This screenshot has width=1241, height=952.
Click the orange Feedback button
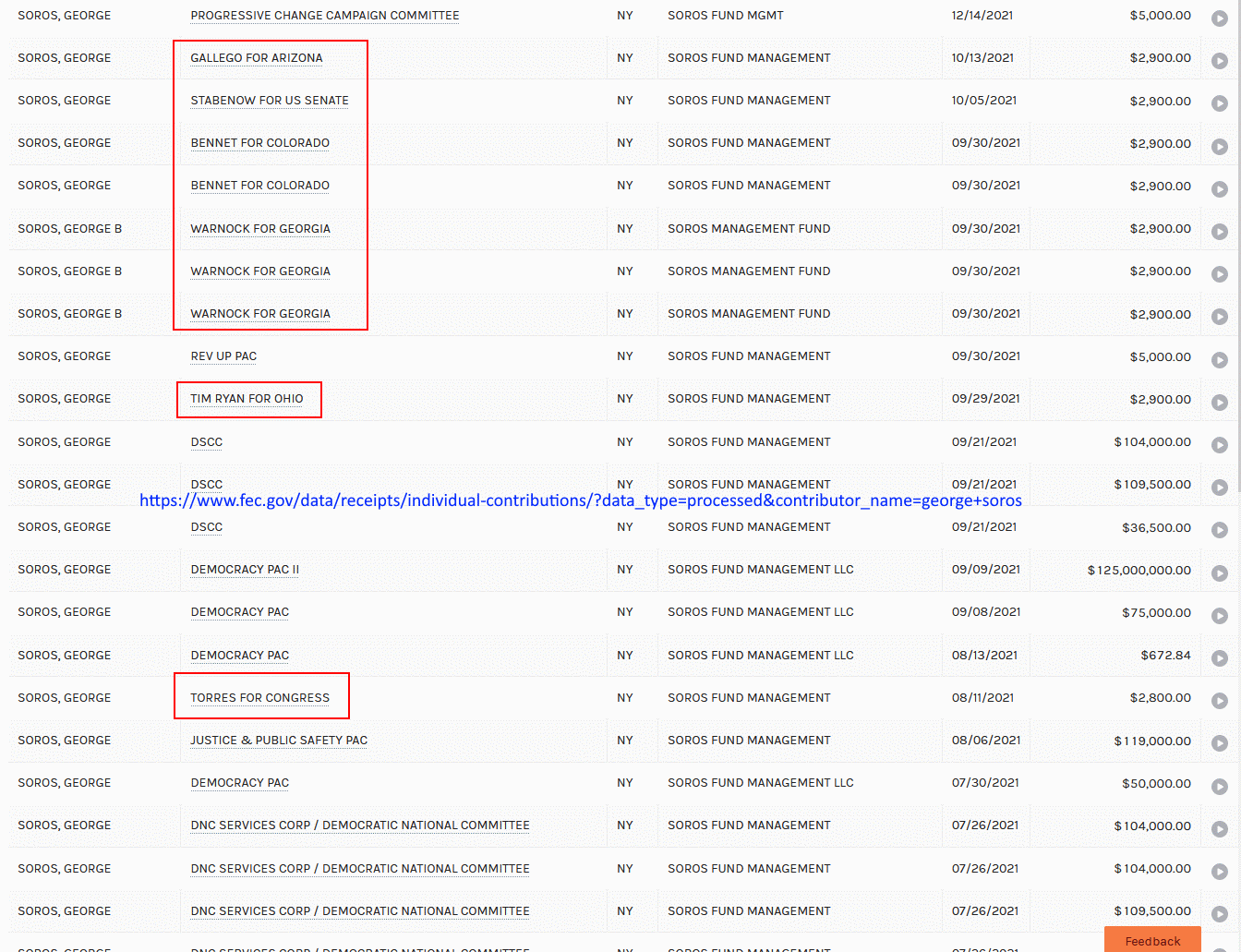point(1152,940)
